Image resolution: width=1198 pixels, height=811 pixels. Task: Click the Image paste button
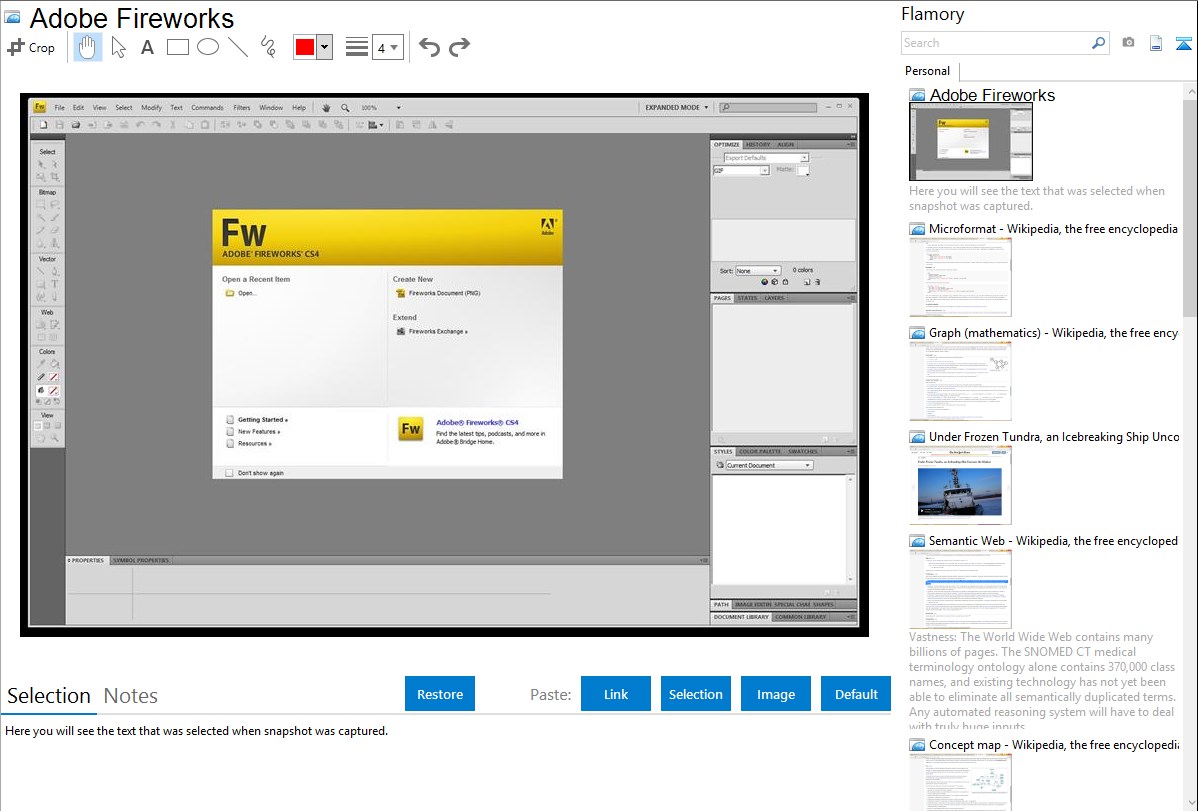[775, 694]
